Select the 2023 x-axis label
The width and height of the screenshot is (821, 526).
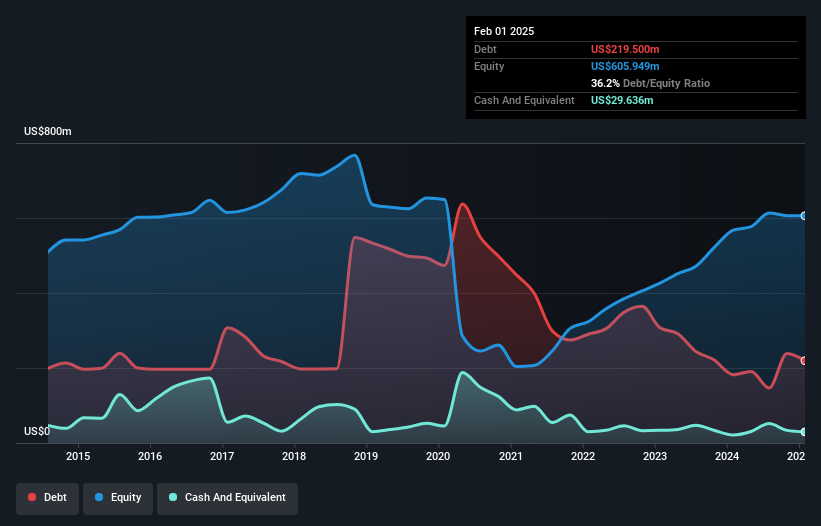point(655,456)
